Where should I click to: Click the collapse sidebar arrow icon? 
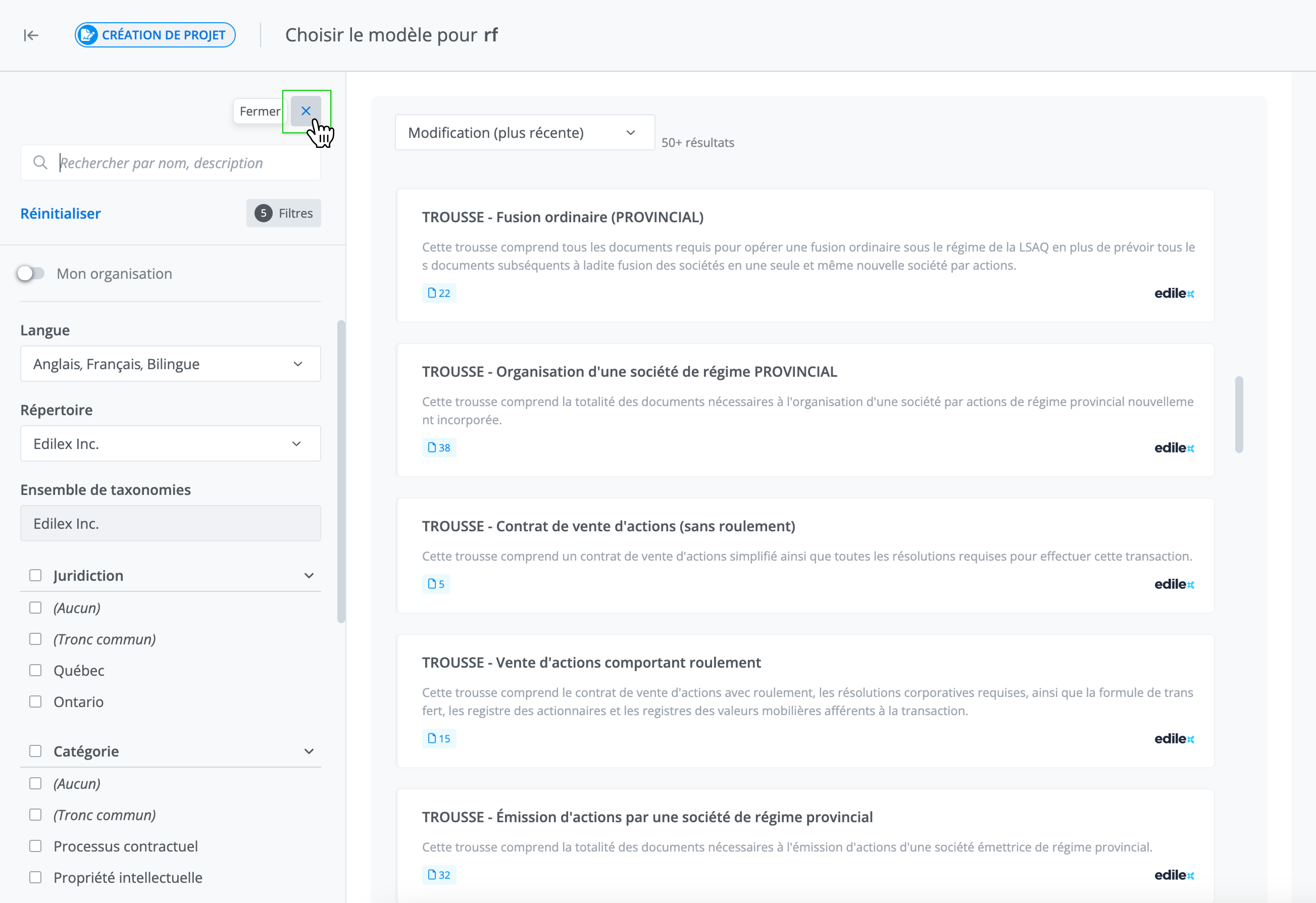[31, 35]
